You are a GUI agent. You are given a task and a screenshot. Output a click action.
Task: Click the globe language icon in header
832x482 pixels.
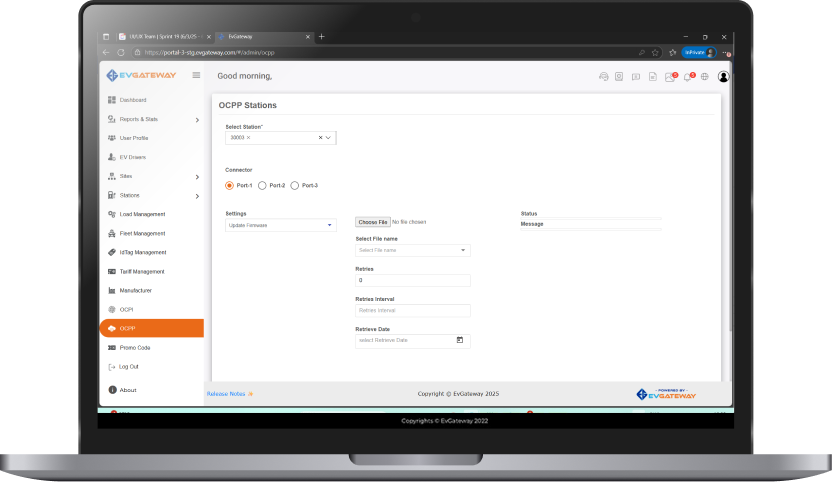(x=705, y=76)
